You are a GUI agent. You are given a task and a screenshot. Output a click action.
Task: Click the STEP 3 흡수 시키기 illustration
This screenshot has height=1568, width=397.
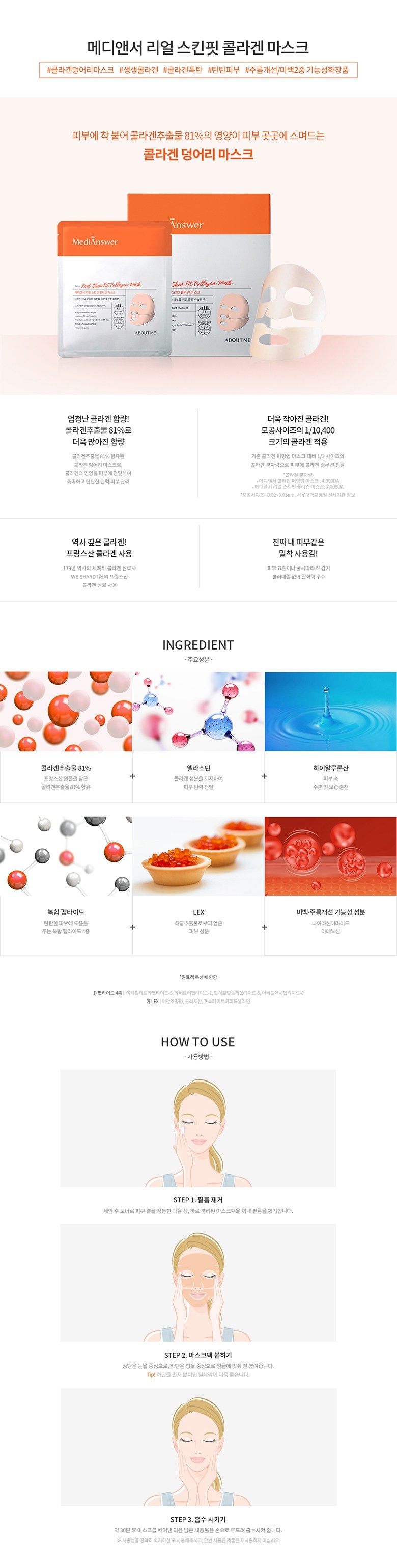coord(198,1447)
